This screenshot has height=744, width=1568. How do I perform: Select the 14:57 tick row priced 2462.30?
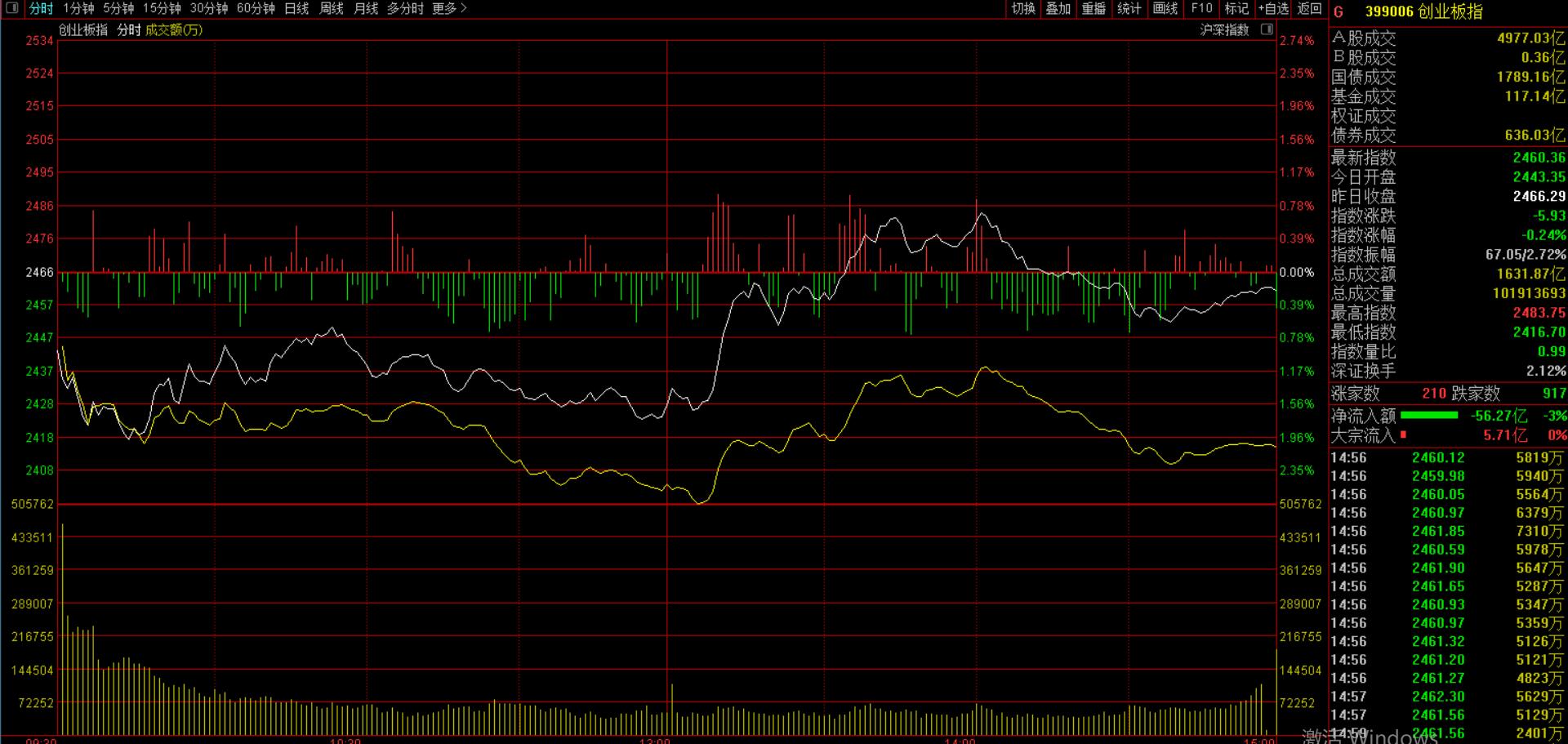click(x=1448, y=697)
